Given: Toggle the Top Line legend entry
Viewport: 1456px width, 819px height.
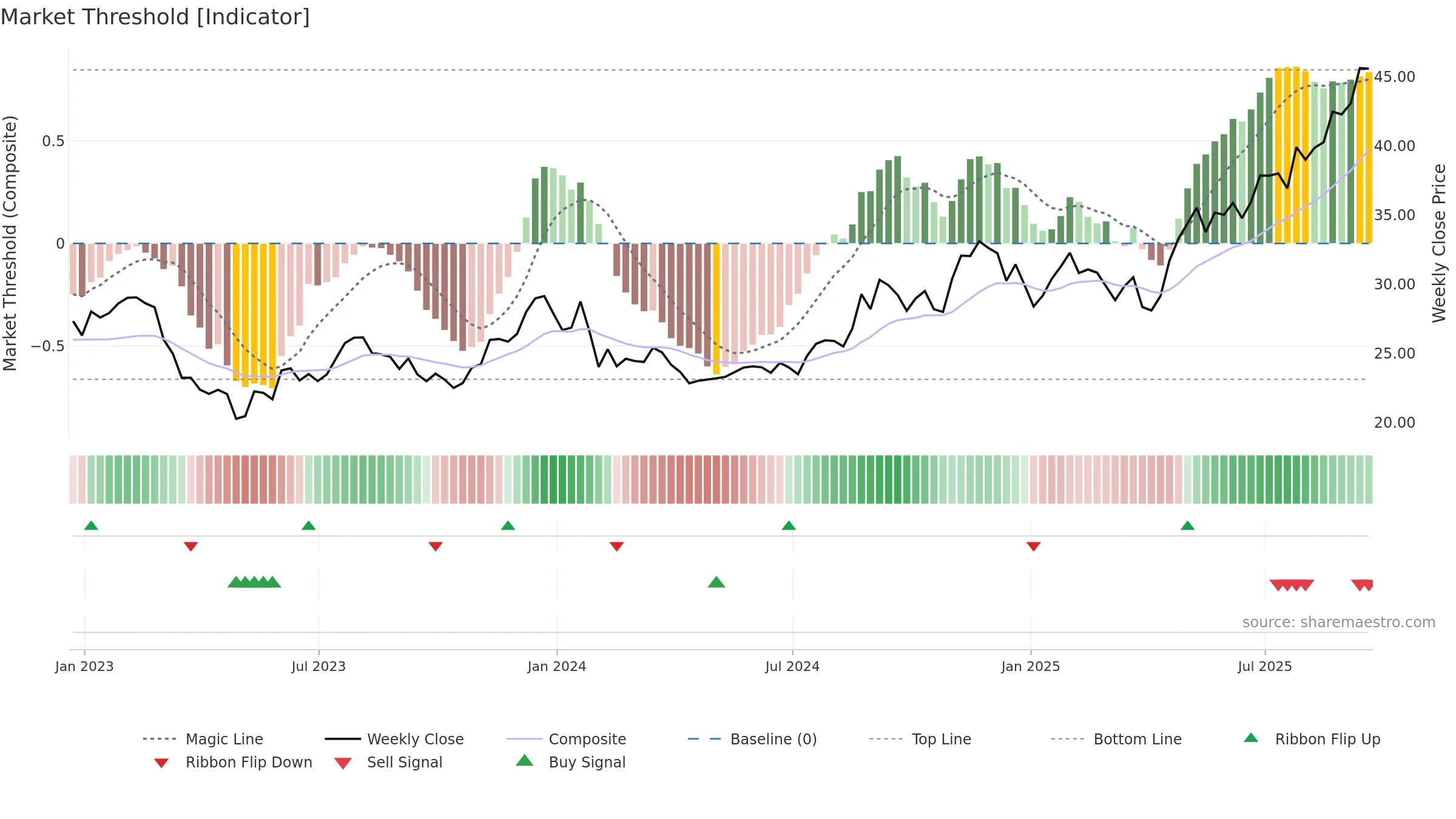Looking at the screenshot, I should 920,739.
